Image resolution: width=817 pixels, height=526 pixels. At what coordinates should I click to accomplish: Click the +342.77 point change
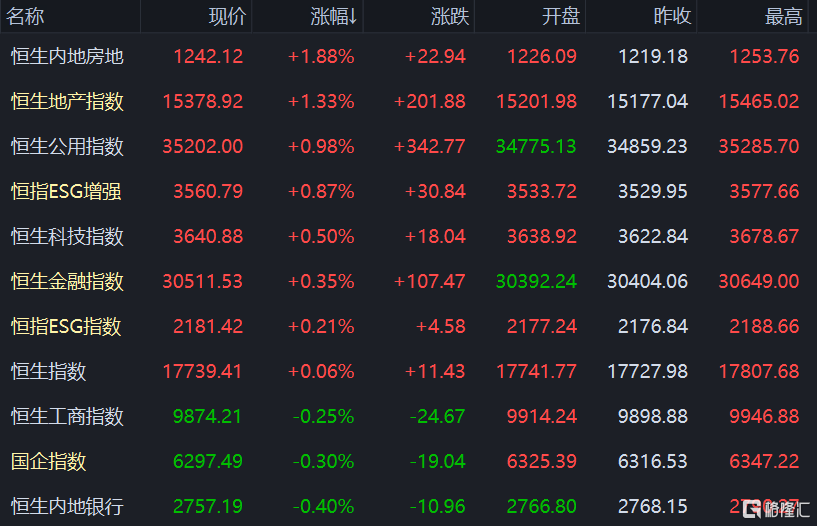[430, 146]
